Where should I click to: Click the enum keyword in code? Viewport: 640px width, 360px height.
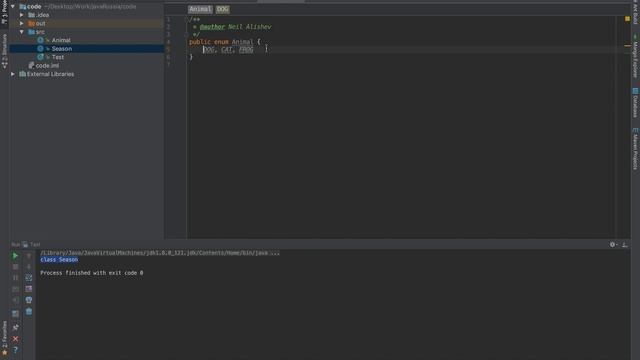pos(221,42)
